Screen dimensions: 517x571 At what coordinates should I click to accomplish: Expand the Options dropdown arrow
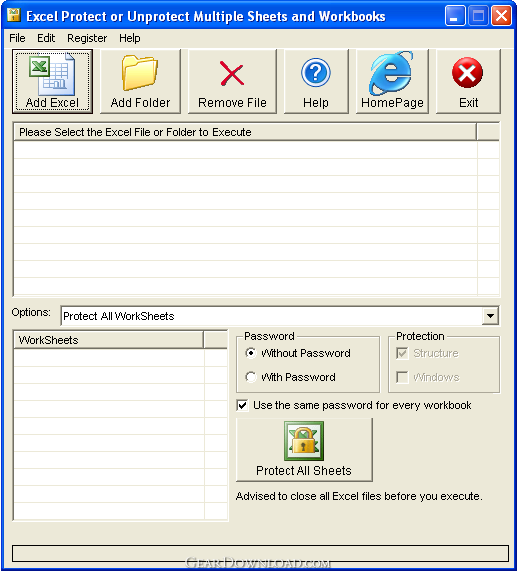point(490,316)
